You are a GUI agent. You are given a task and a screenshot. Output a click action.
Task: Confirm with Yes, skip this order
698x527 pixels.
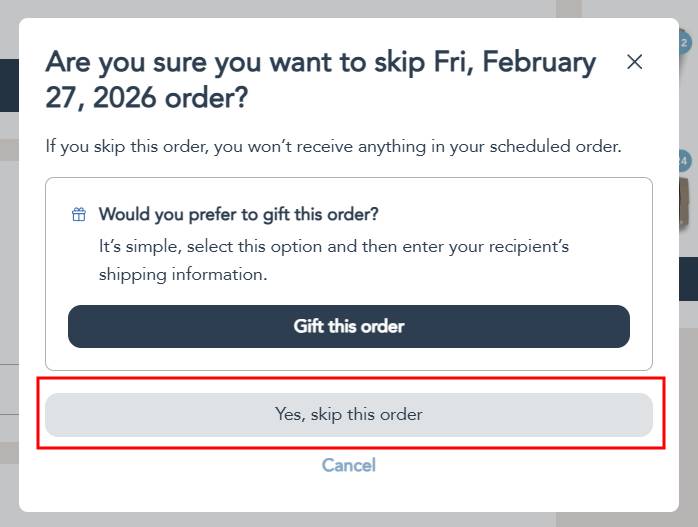(349, 414)
